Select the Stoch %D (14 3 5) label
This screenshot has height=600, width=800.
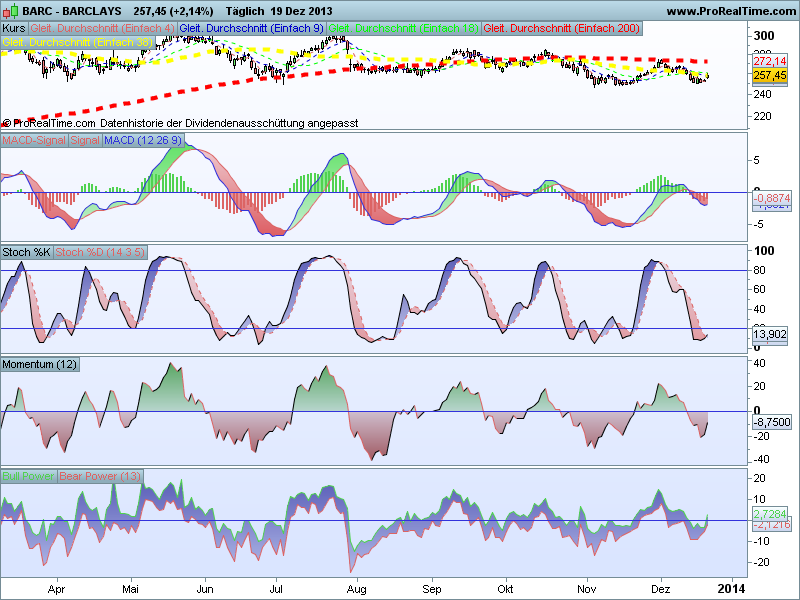(100, 252)
